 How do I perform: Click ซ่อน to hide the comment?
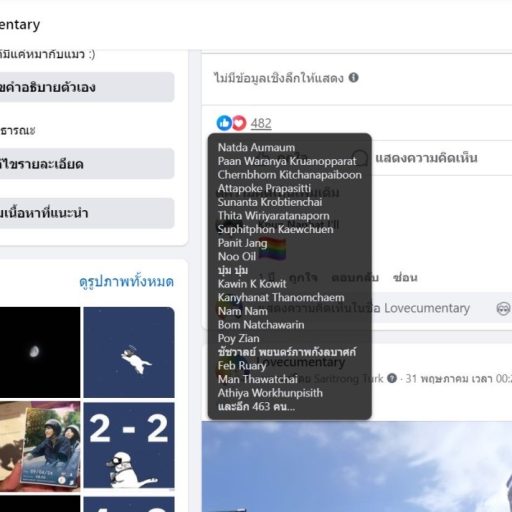pos(405,277)
